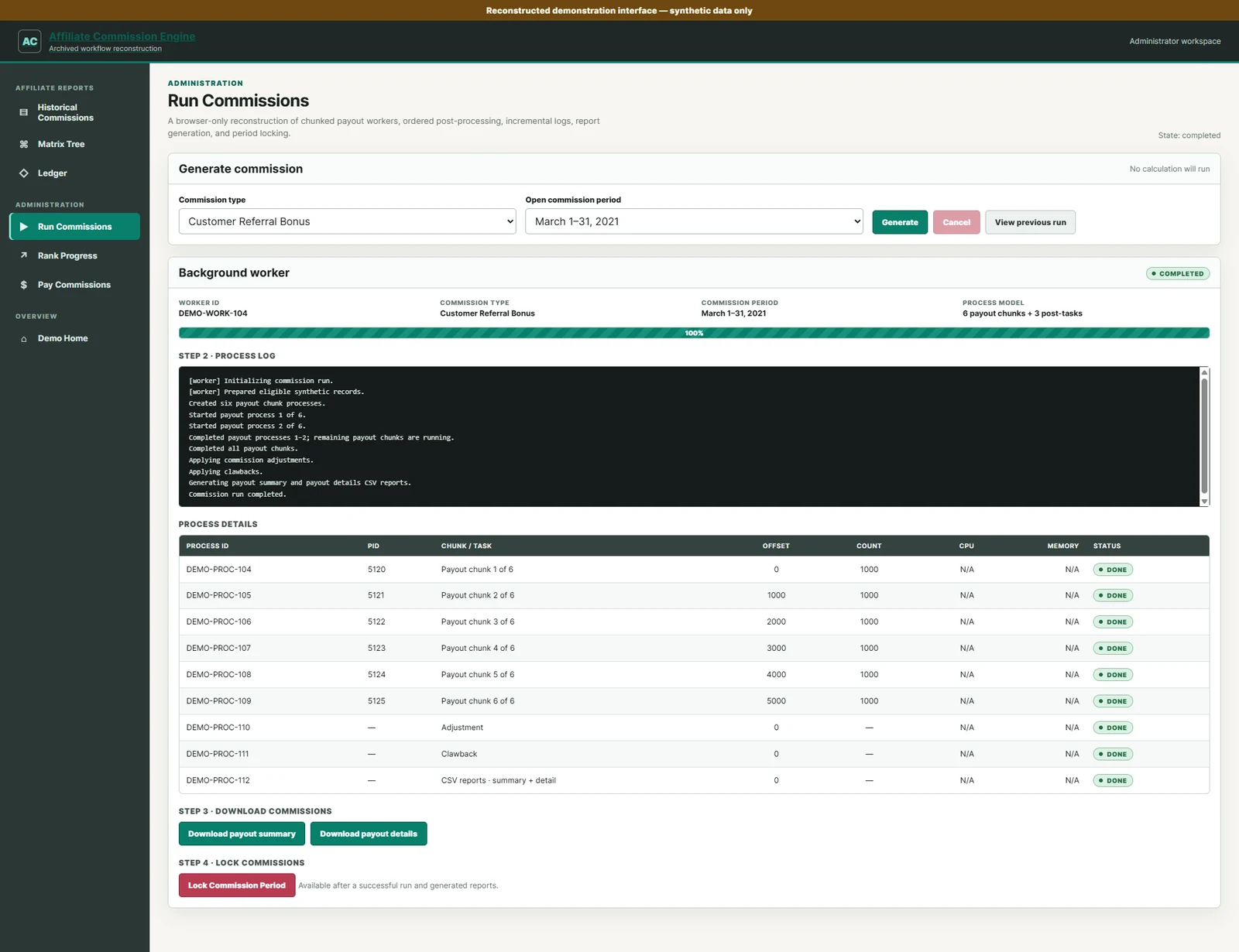Follow the Affiliate Commission Engine title link
The width and height of the screenshot is (1239, 952).
tap(122, 36)
